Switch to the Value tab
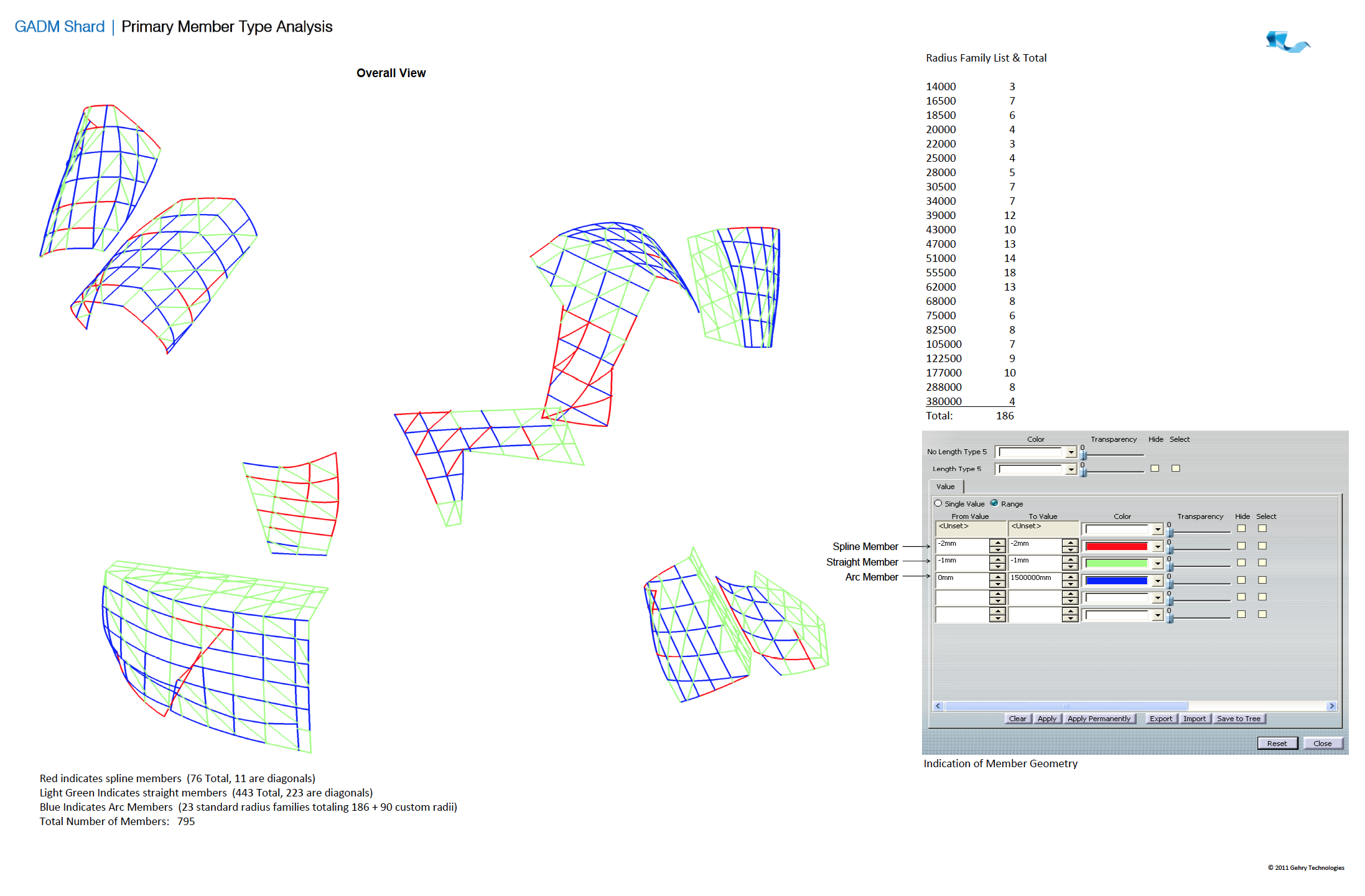The height and width of the screenshot is (896, 1365). click(x=945, y=487)
